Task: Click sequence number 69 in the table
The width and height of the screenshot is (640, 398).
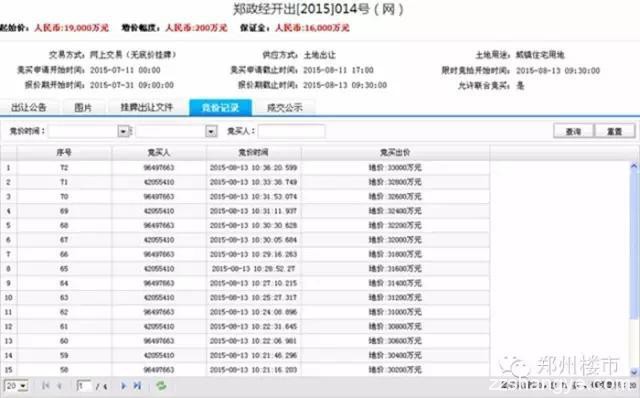Action: [x=64, y=211]
